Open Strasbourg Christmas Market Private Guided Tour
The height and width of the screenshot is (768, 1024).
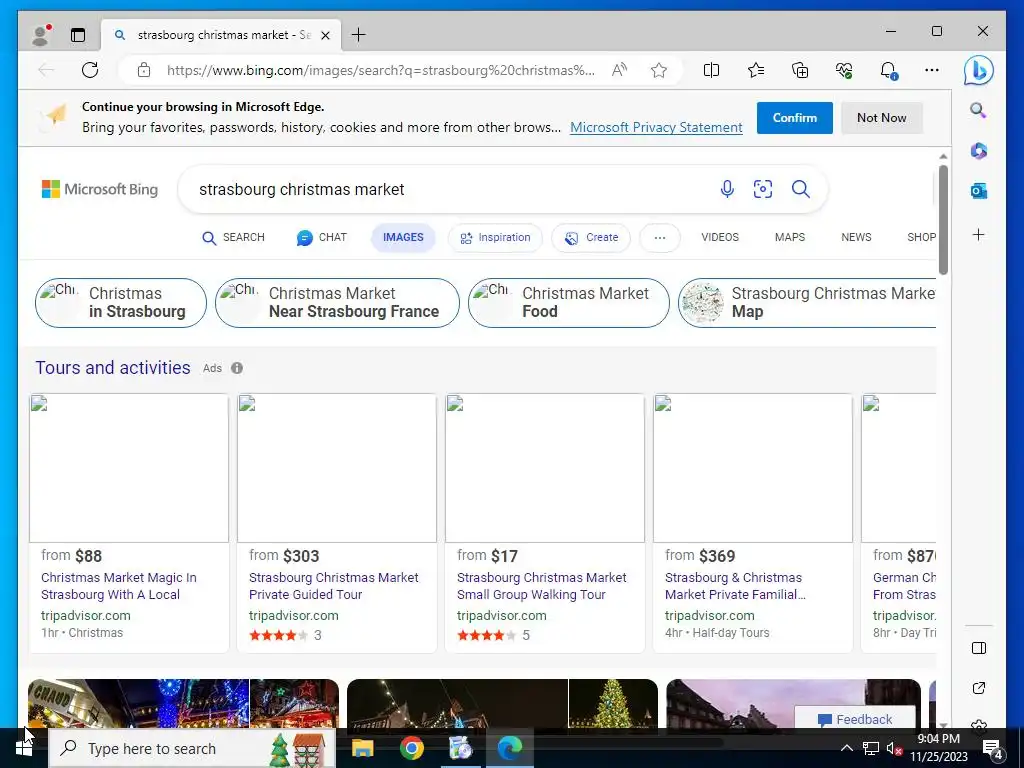pos(334,586)
